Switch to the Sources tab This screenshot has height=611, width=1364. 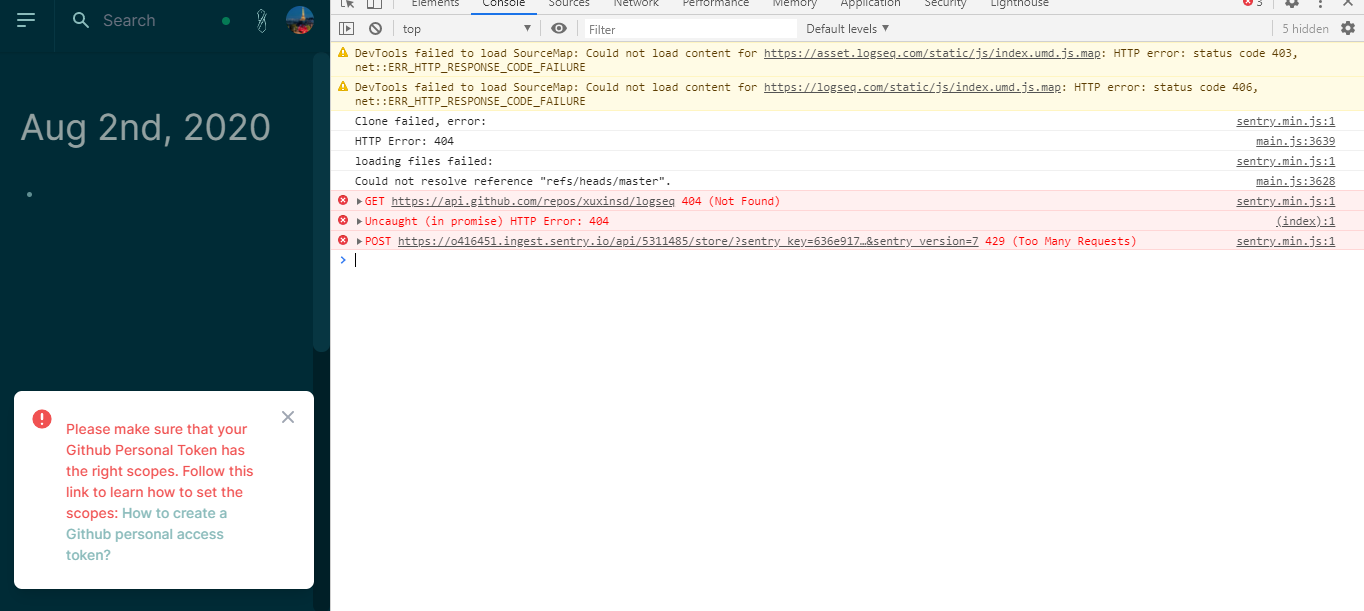tap(569, 4)
